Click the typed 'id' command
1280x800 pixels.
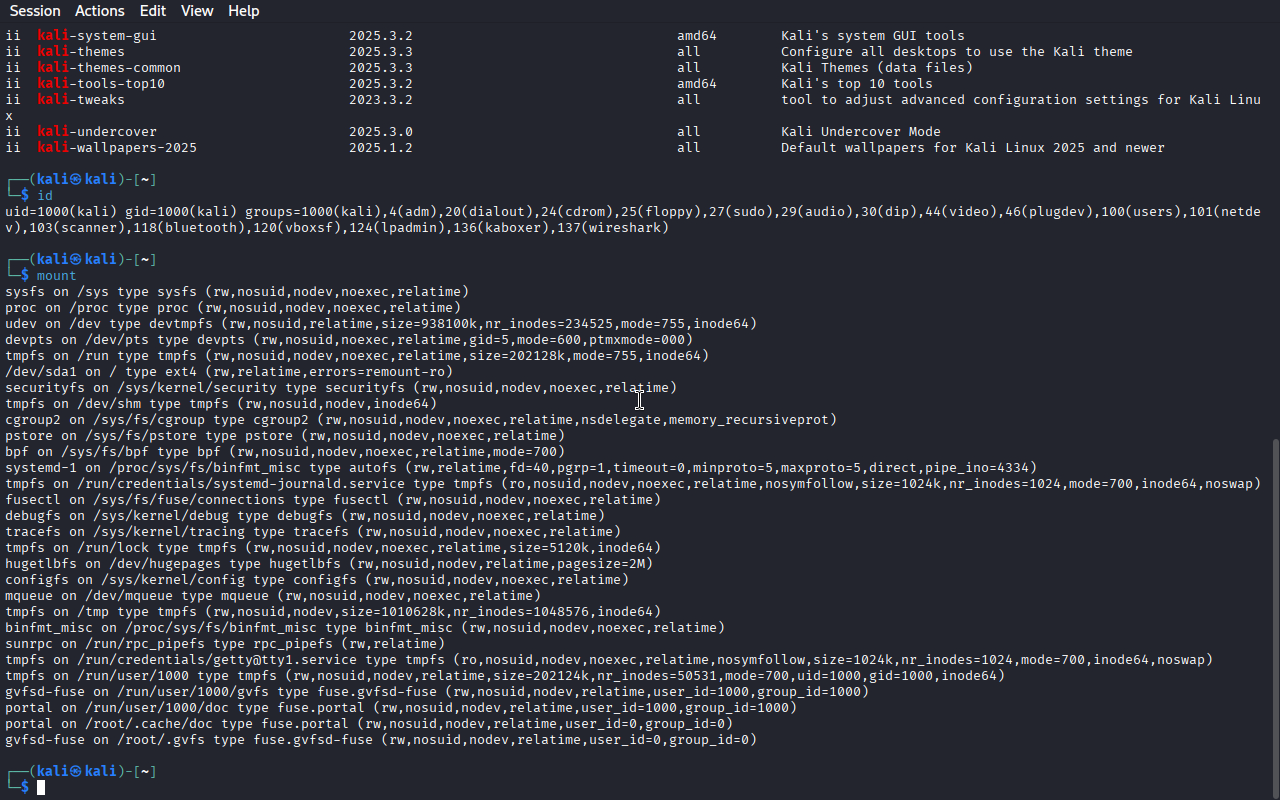[x=45, y=196]
